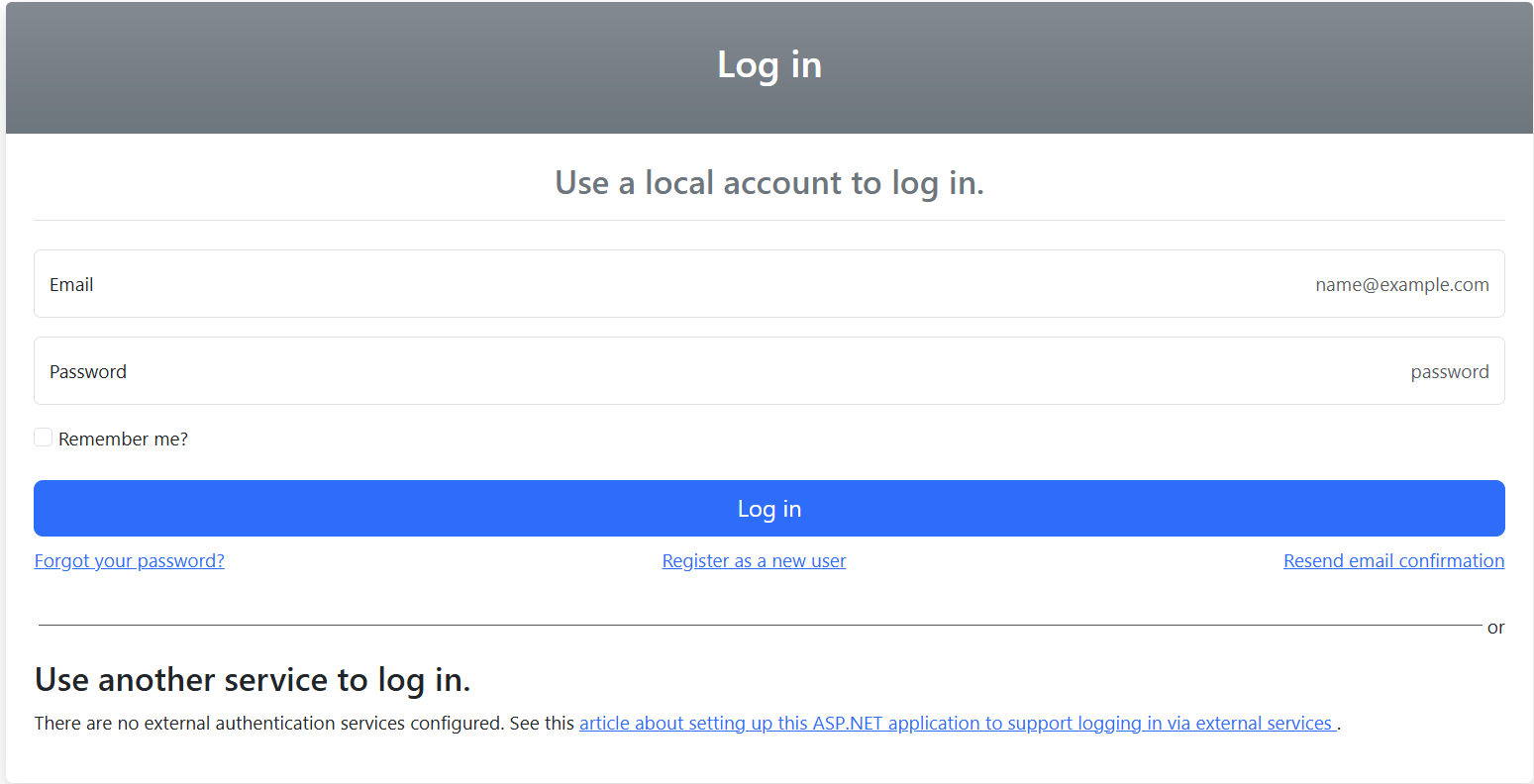Enable the Remember me checkbox
This screenshot has width=1534, height=784.
(x=44, y=438)
